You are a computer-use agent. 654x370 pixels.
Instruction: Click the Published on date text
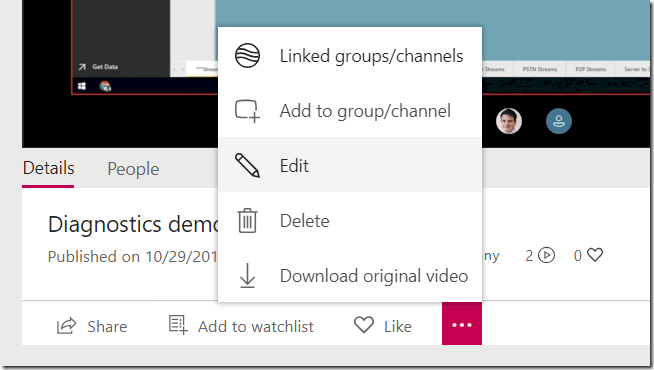pos(133,256)
